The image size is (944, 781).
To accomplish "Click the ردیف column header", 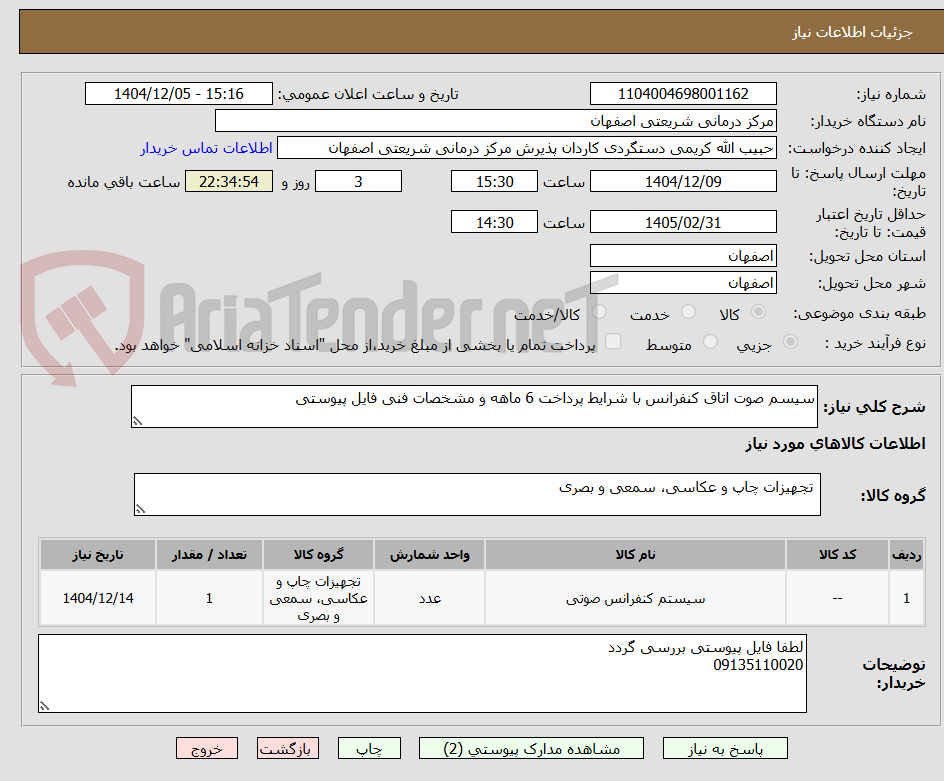I will coord(907,555).
